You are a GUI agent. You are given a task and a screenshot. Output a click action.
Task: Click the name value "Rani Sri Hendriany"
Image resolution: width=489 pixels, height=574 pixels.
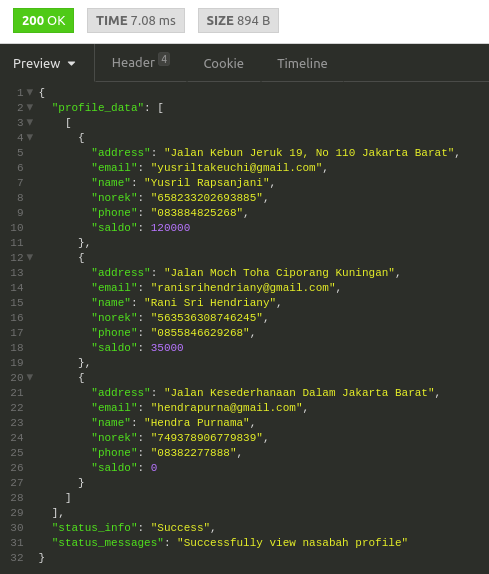pyautogui.click(x=210, y=303)
